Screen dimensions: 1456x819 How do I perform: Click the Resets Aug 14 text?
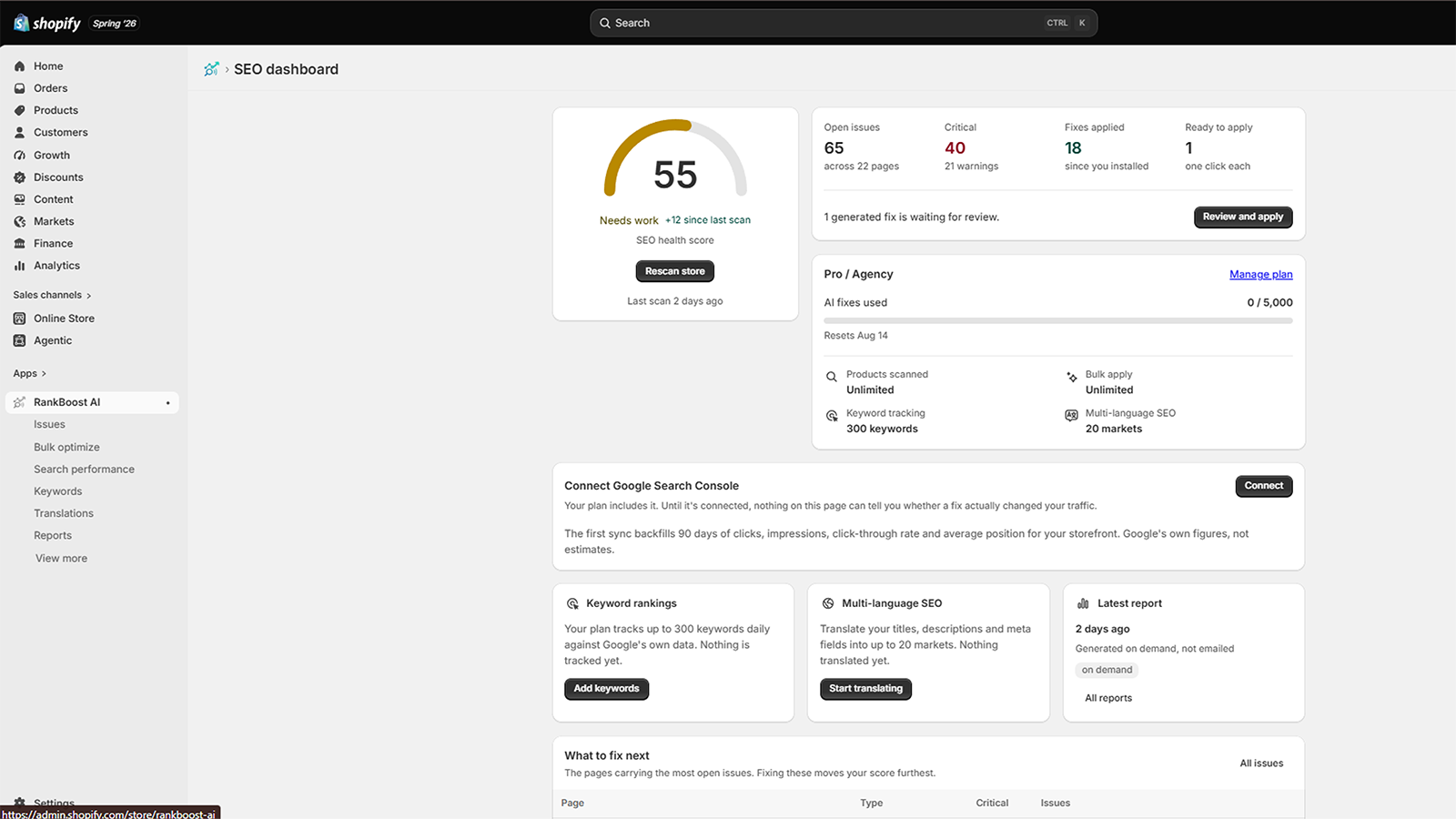[855, 336]
